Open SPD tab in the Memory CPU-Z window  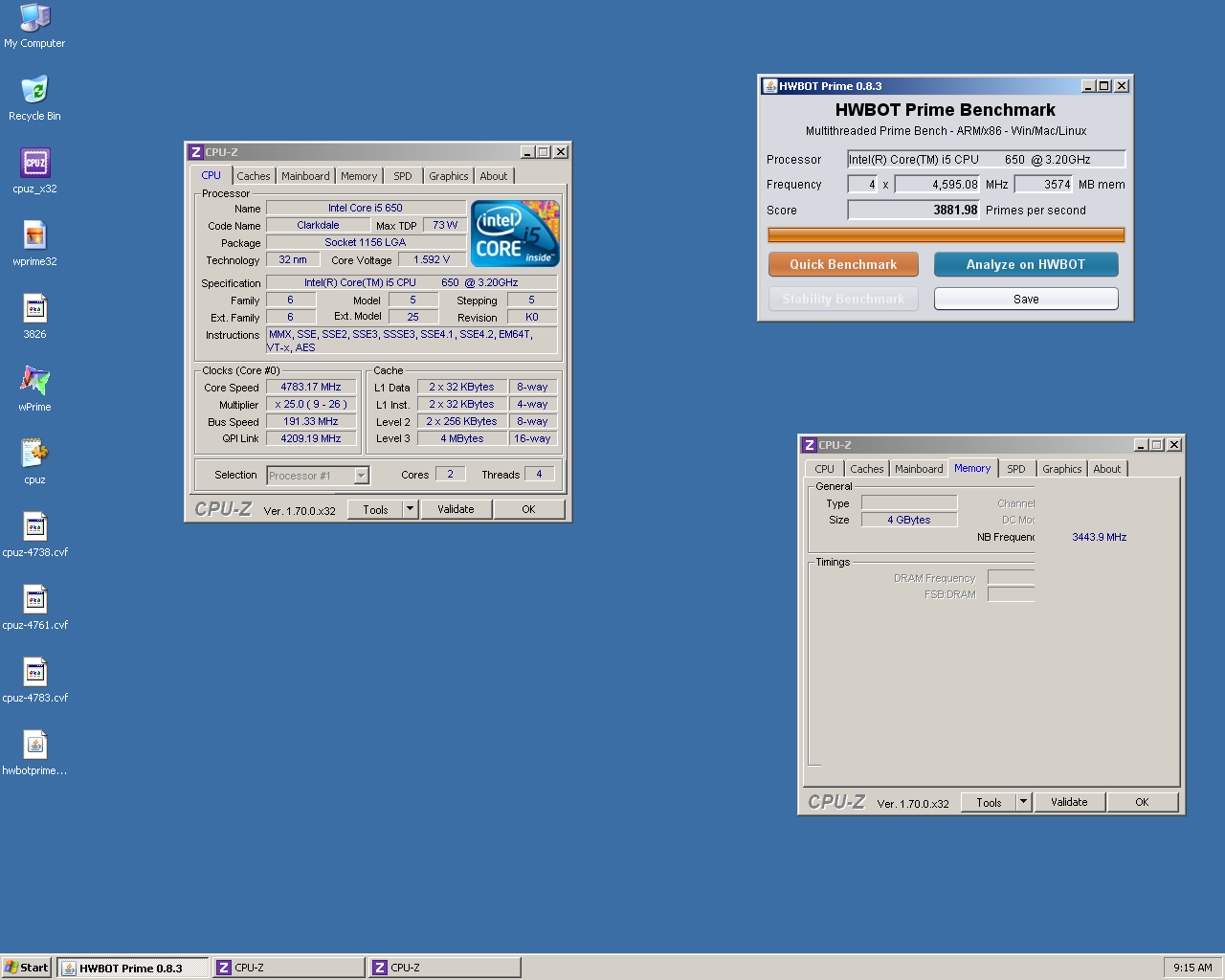pyautogui.click(x=1016, y=469)
